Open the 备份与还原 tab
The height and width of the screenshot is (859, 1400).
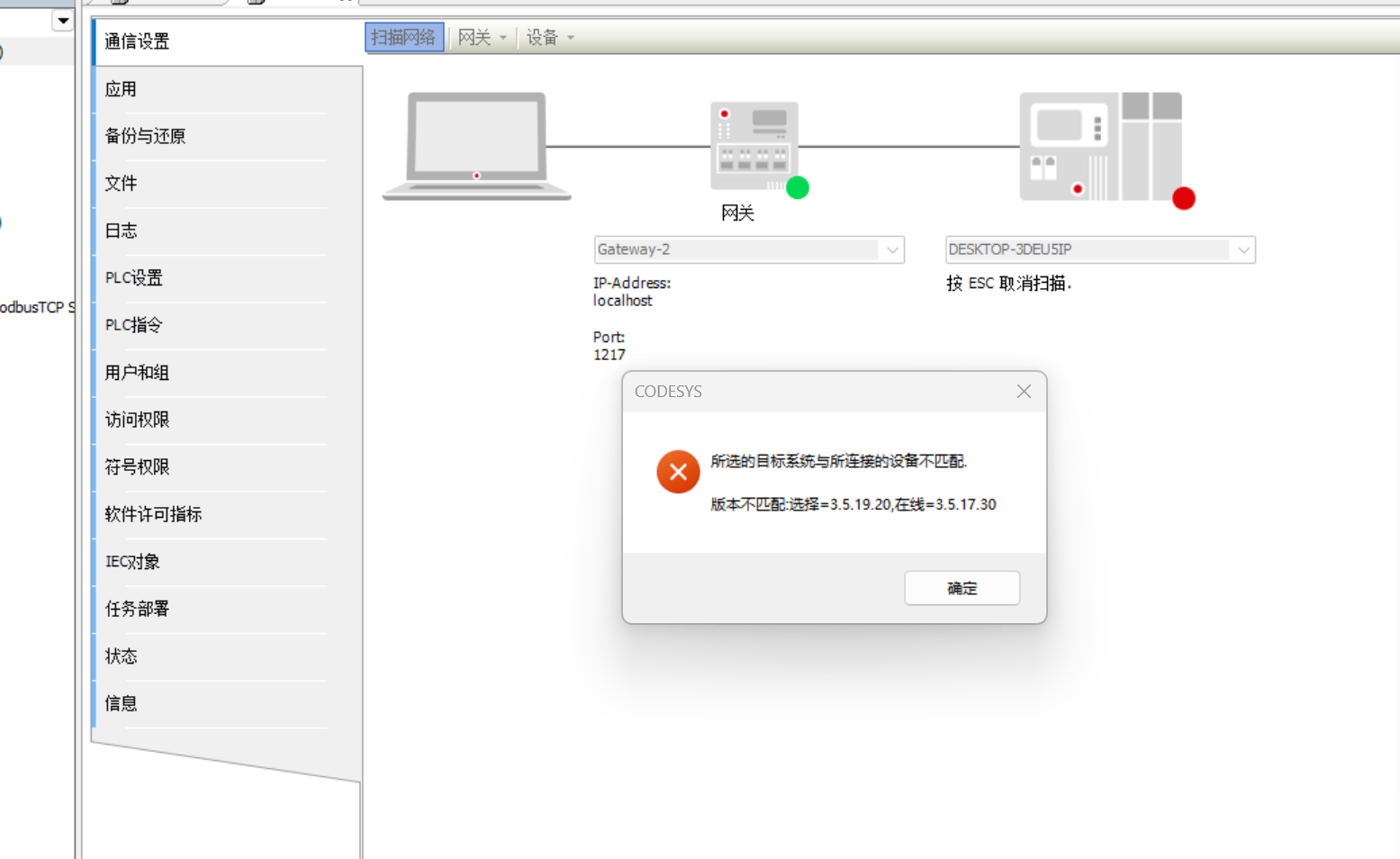(145, 136)
